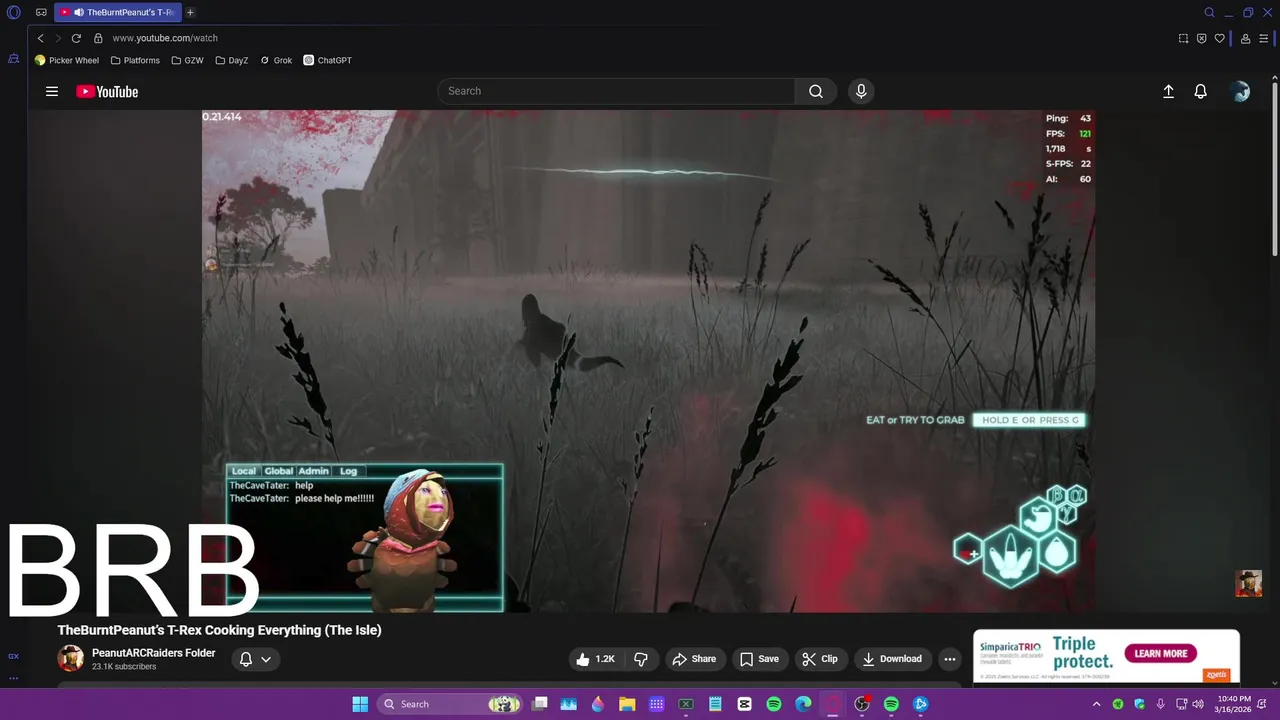The image size is (1280, 720).
Task: Click the video title text
Action: (219, 630)
